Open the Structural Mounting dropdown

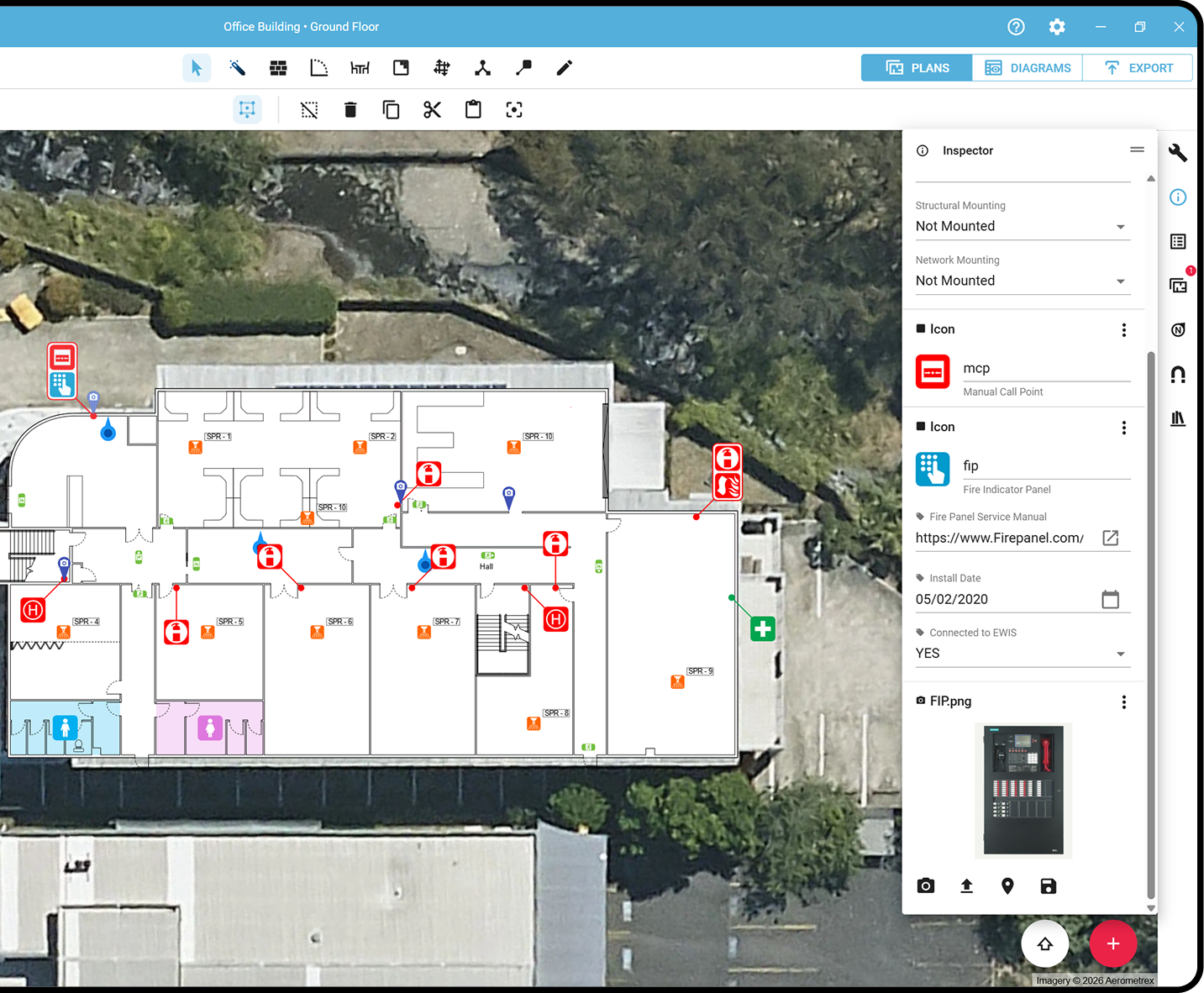click(x=1121, y=226)
